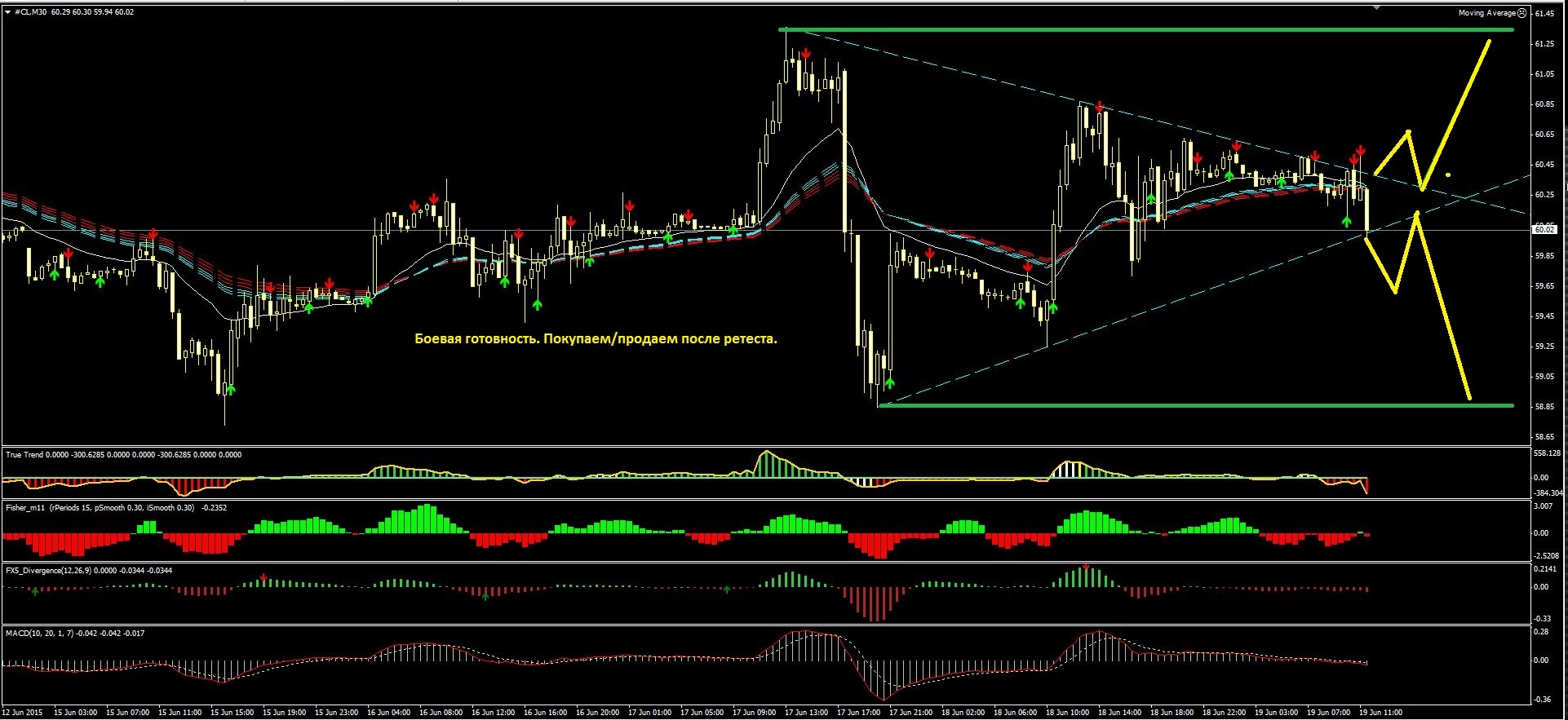Click price level 61.25 on the scale

1544,44
